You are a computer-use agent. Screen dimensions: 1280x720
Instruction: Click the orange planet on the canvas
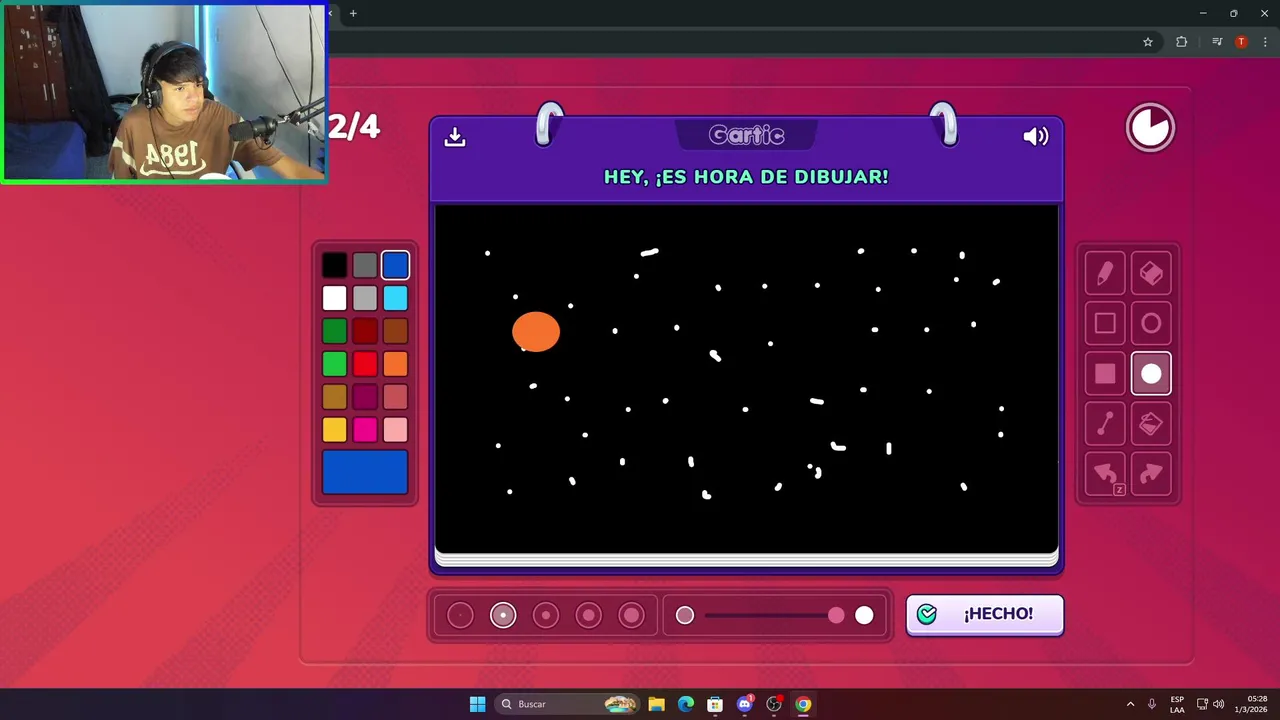536,332
